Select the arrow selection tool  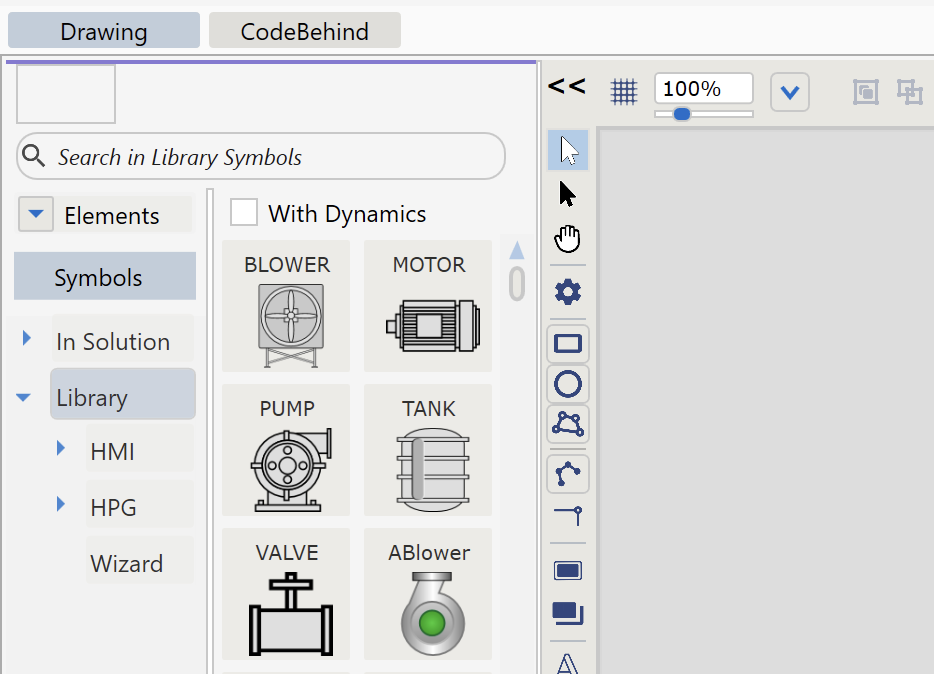tap(568, 150)
